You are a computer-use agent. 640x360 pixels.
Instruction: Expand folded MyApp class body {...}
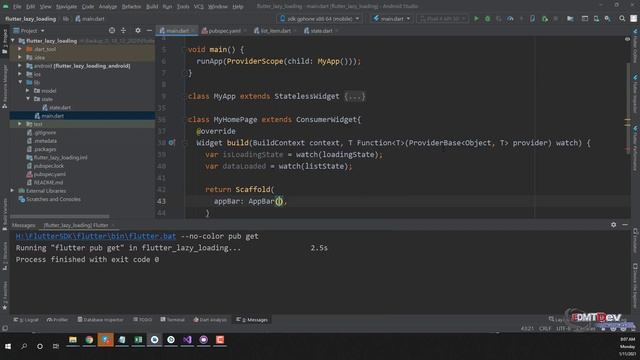(354, 96)
